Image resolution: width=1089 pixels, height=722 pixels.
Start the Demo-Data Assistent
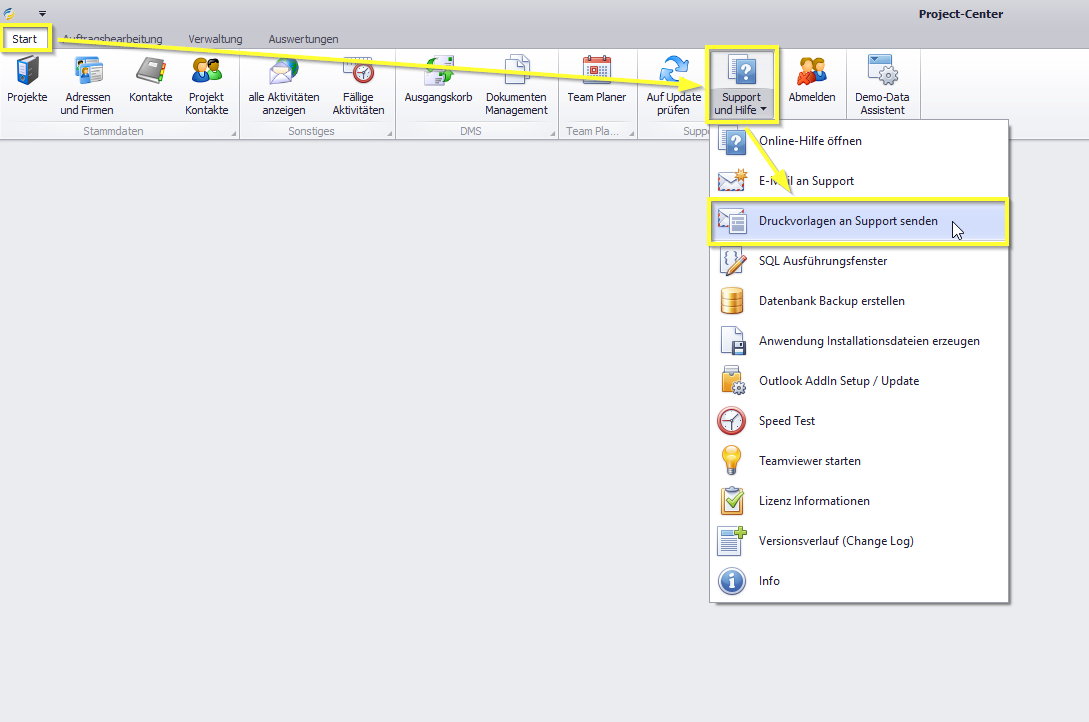[882, 84]
